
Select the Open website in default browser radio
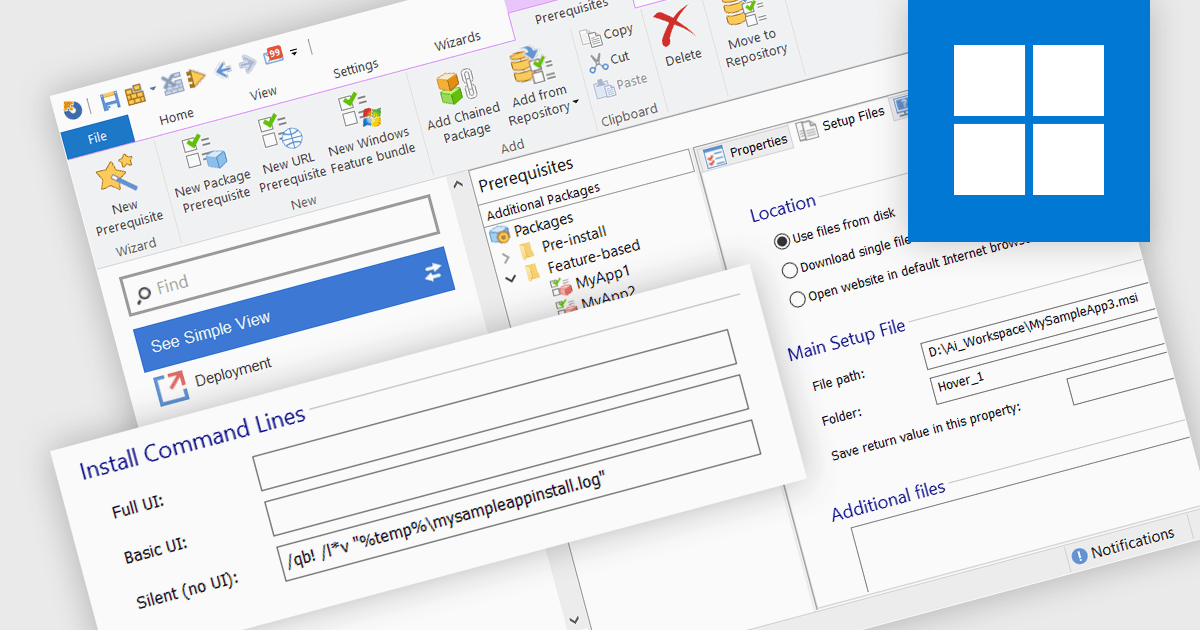pos(797,299)
